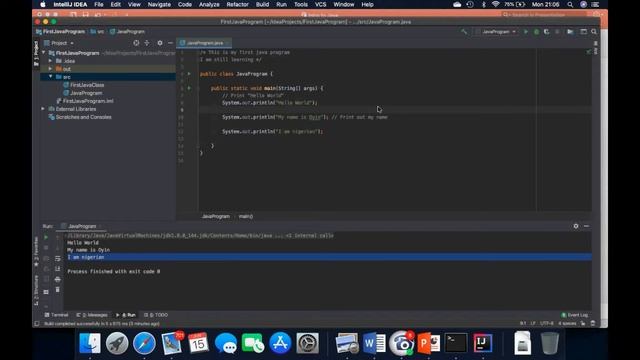Click macOS Spotlight search in menu bar
640x360 pixels.
tap(570, 4)
